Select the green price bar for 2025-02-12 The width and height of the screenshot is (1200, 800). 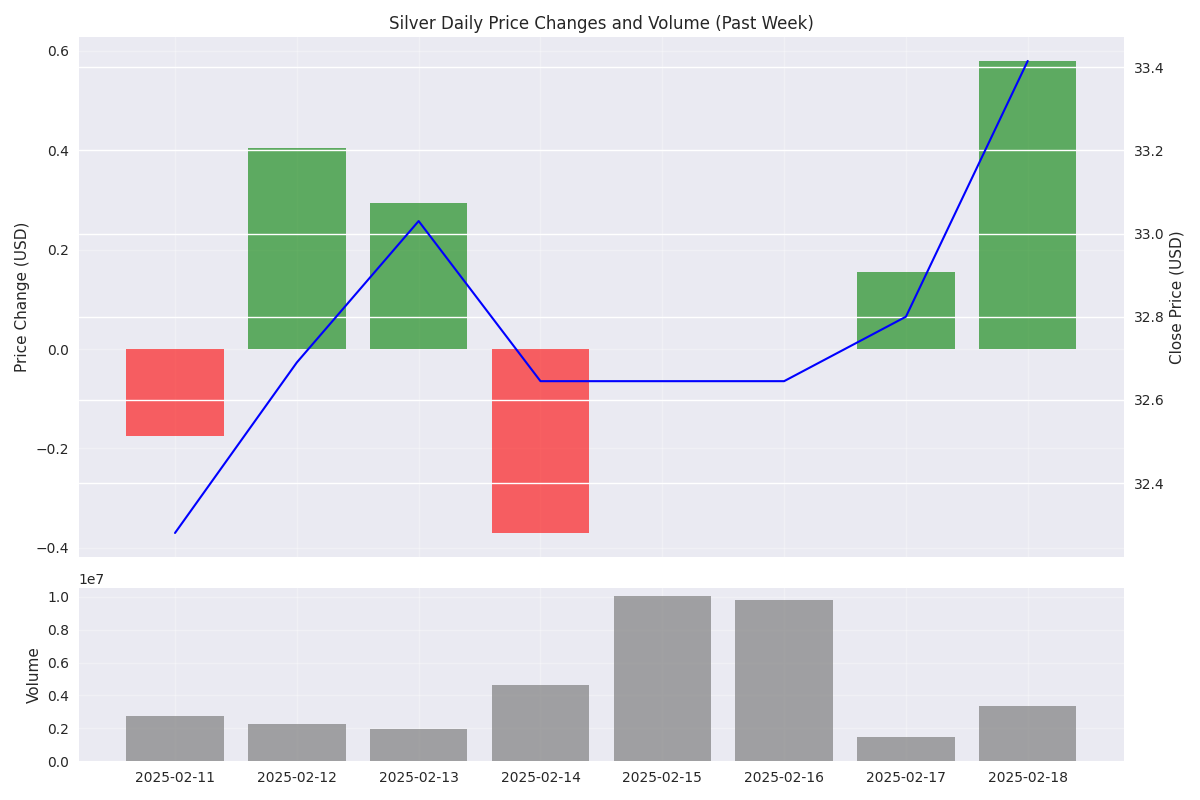pyautogui.click(x=297, y=248)
